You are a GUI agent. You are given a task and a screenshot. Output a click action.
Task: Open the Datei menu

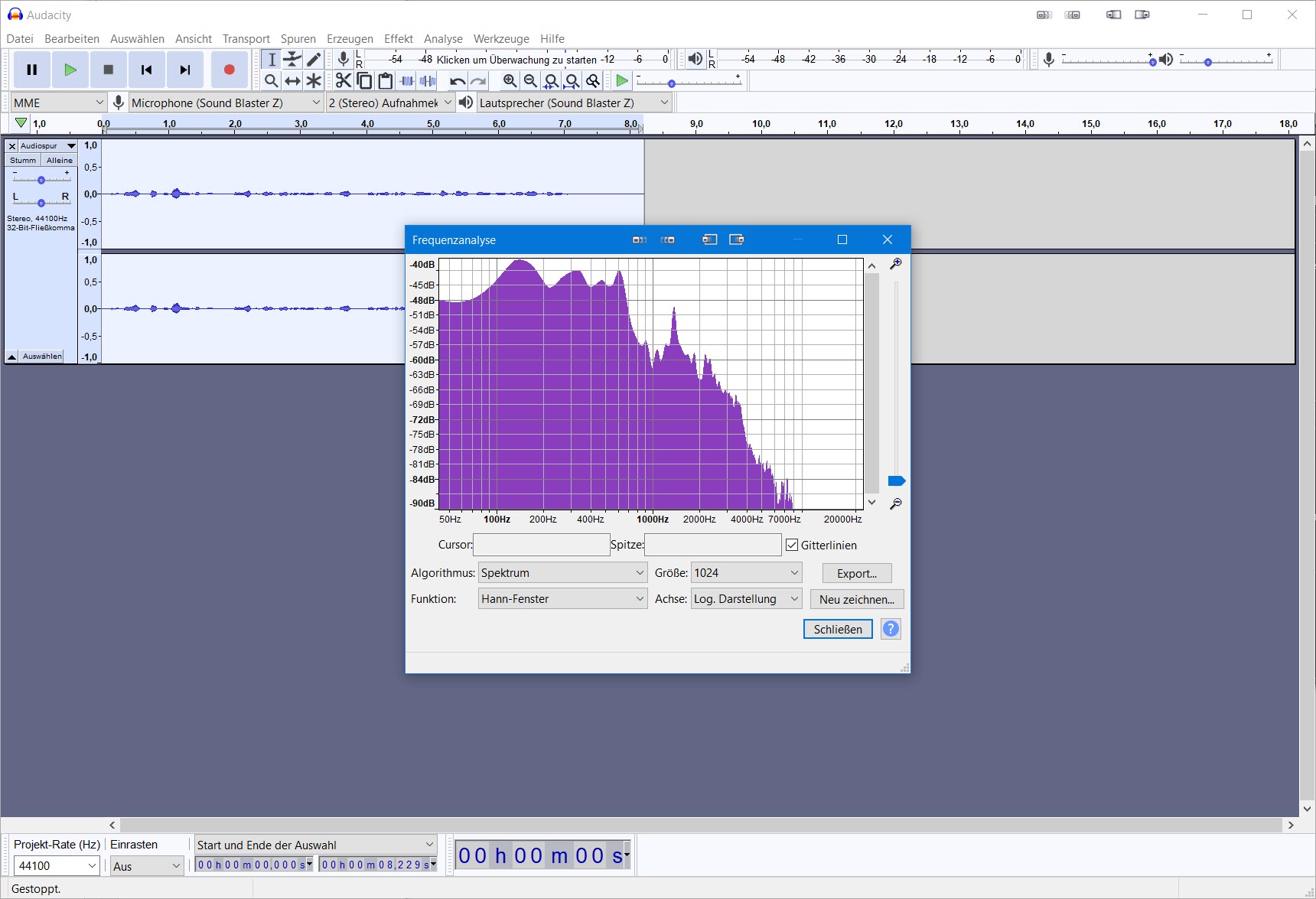pos(20,39)
